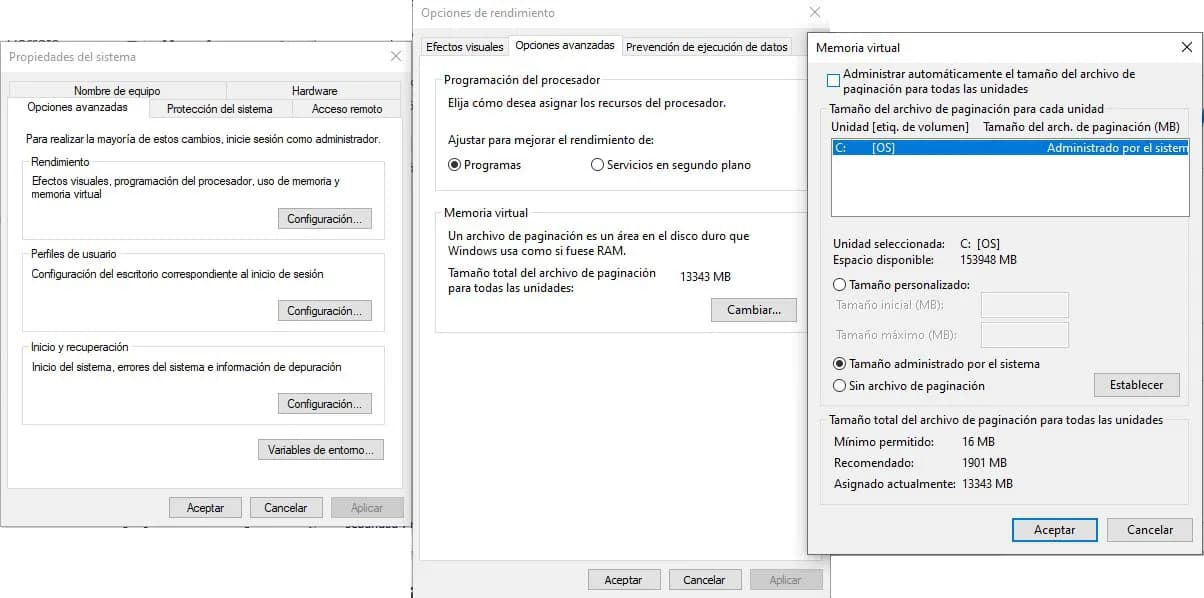This screenshot has height=598, width=1204.
Task: Confirm Memoria virtual with Aceptar
Action: pos(1054,530)
